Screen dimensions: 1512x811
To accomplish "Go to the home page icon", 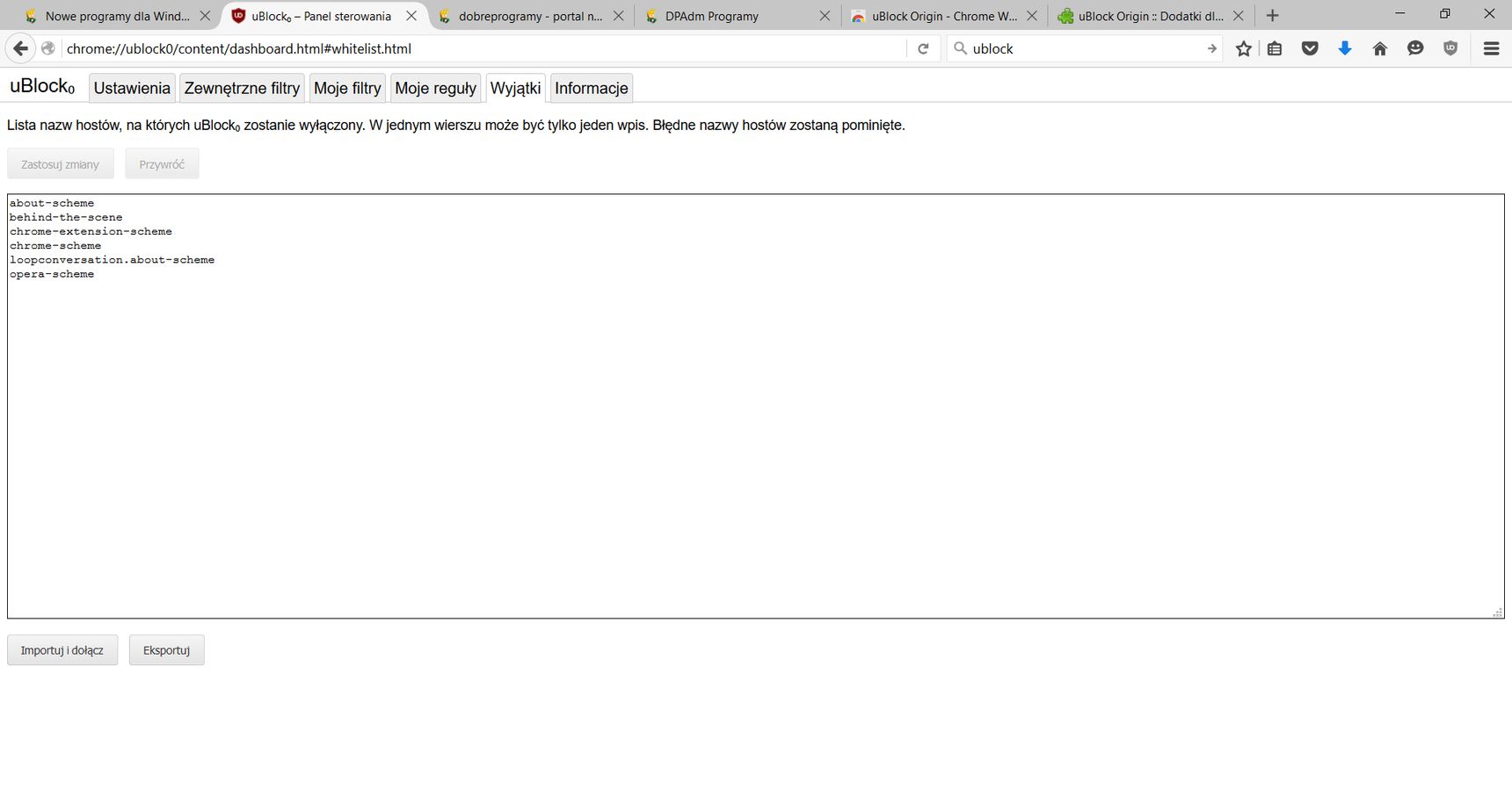I will (1380, 49).
